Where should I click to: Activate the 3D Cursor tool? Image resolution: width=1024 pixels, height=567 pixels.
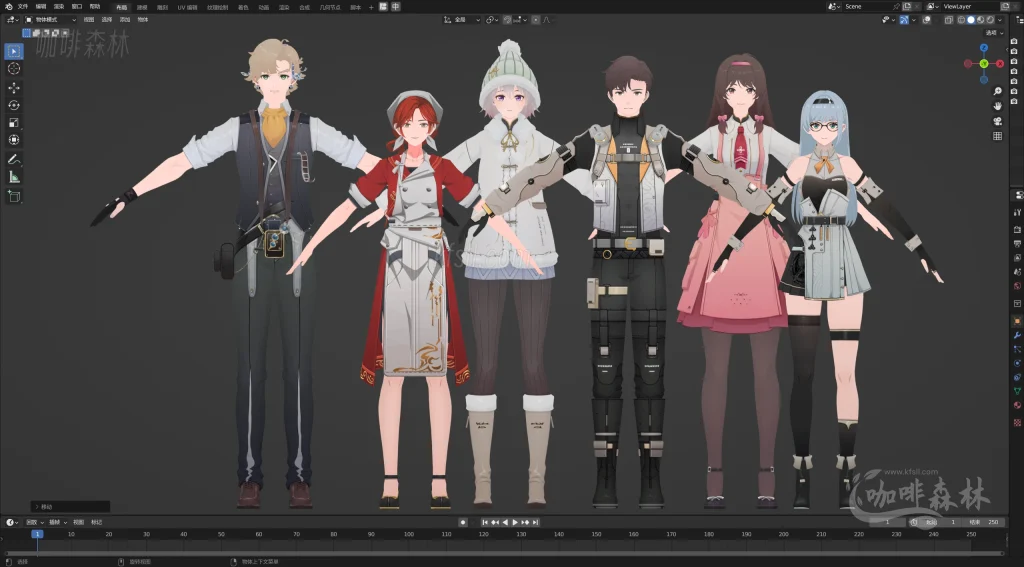pos(14,69)
